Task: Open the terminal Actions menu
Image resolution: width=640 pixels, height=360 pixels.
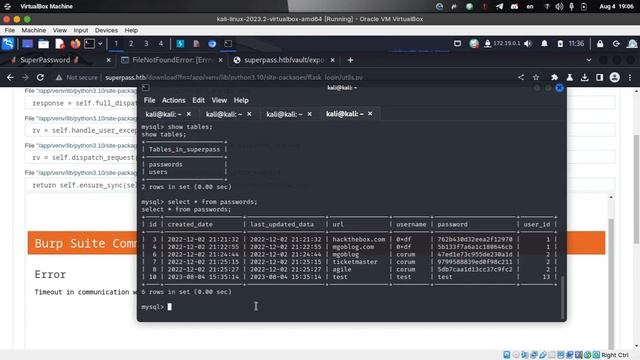Action: (173, 100)
